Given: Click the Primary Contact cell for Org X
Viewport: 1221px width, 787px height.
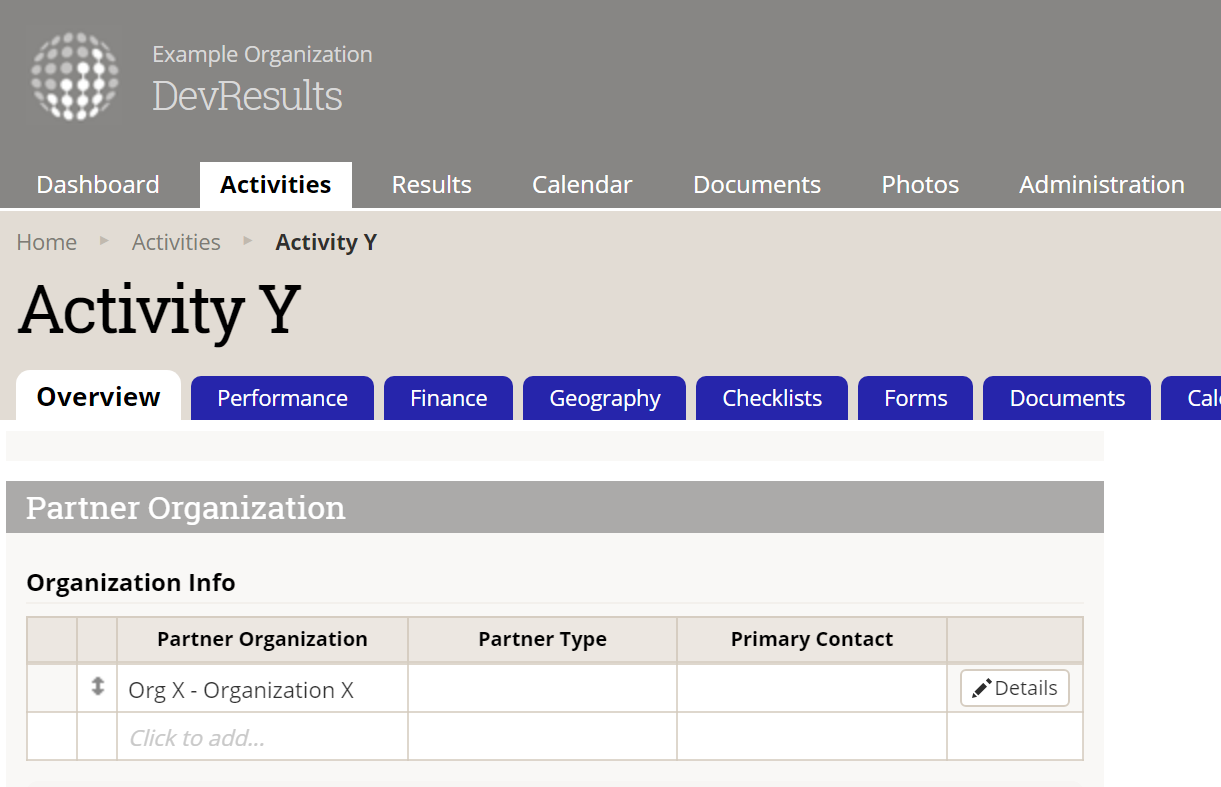Looking at the screenshot, I should (x=812, y=690).
